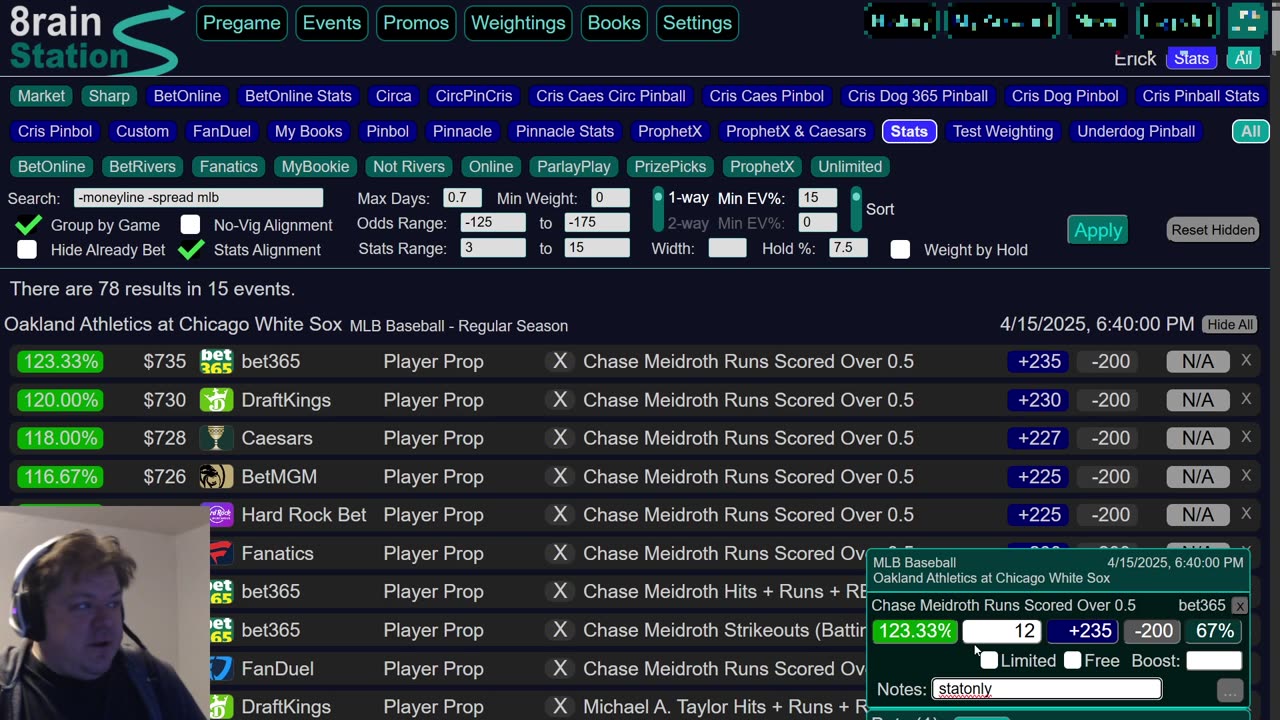Click the green 123.33% badge in first row
Screen dimensions: 1280x720
click(x=61, y=361)
